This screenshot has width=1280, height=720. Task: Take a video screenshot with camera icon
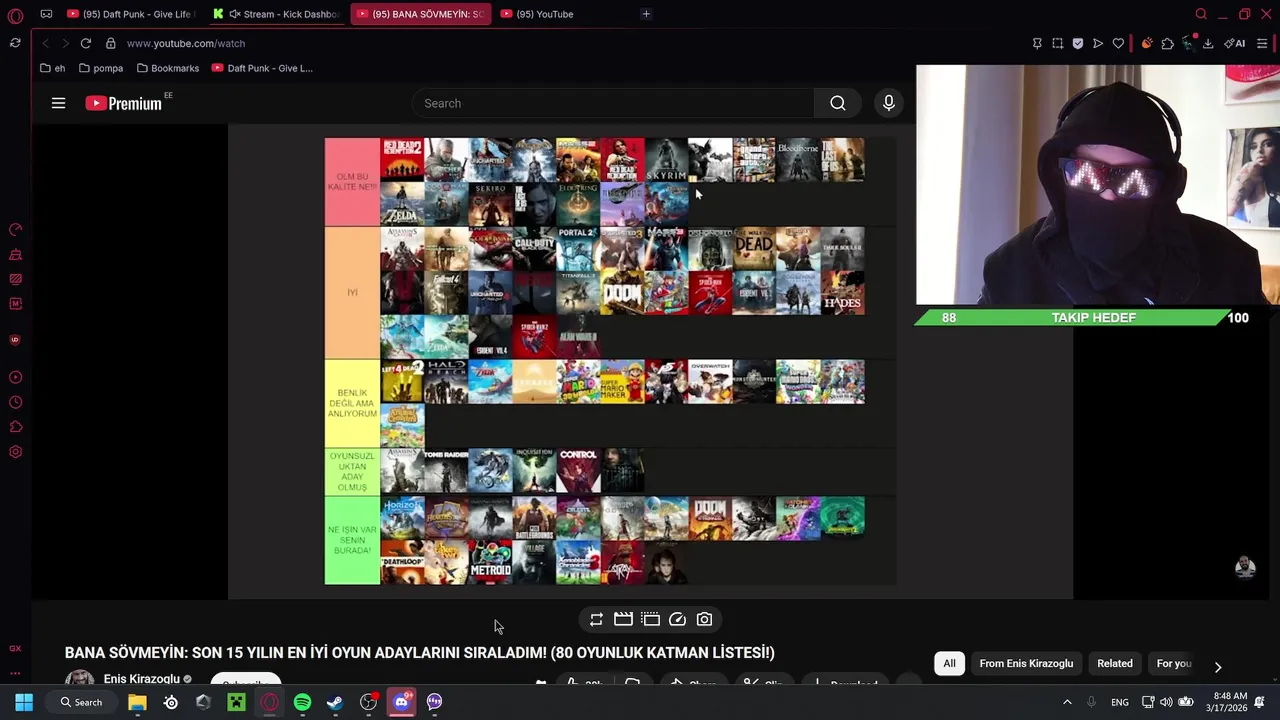704,620
